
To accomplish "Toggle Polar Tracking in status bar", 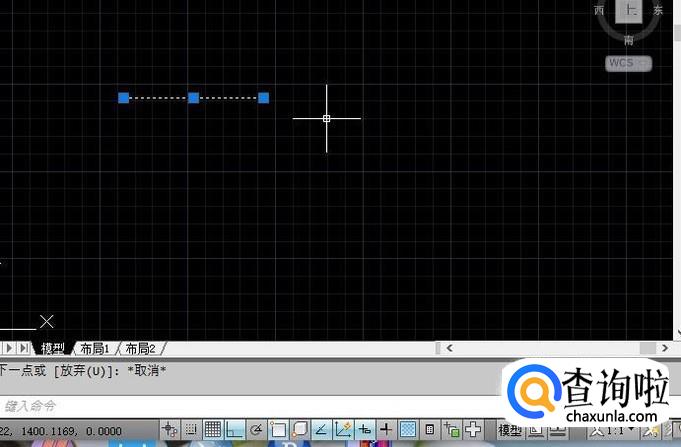I will 256,430.
